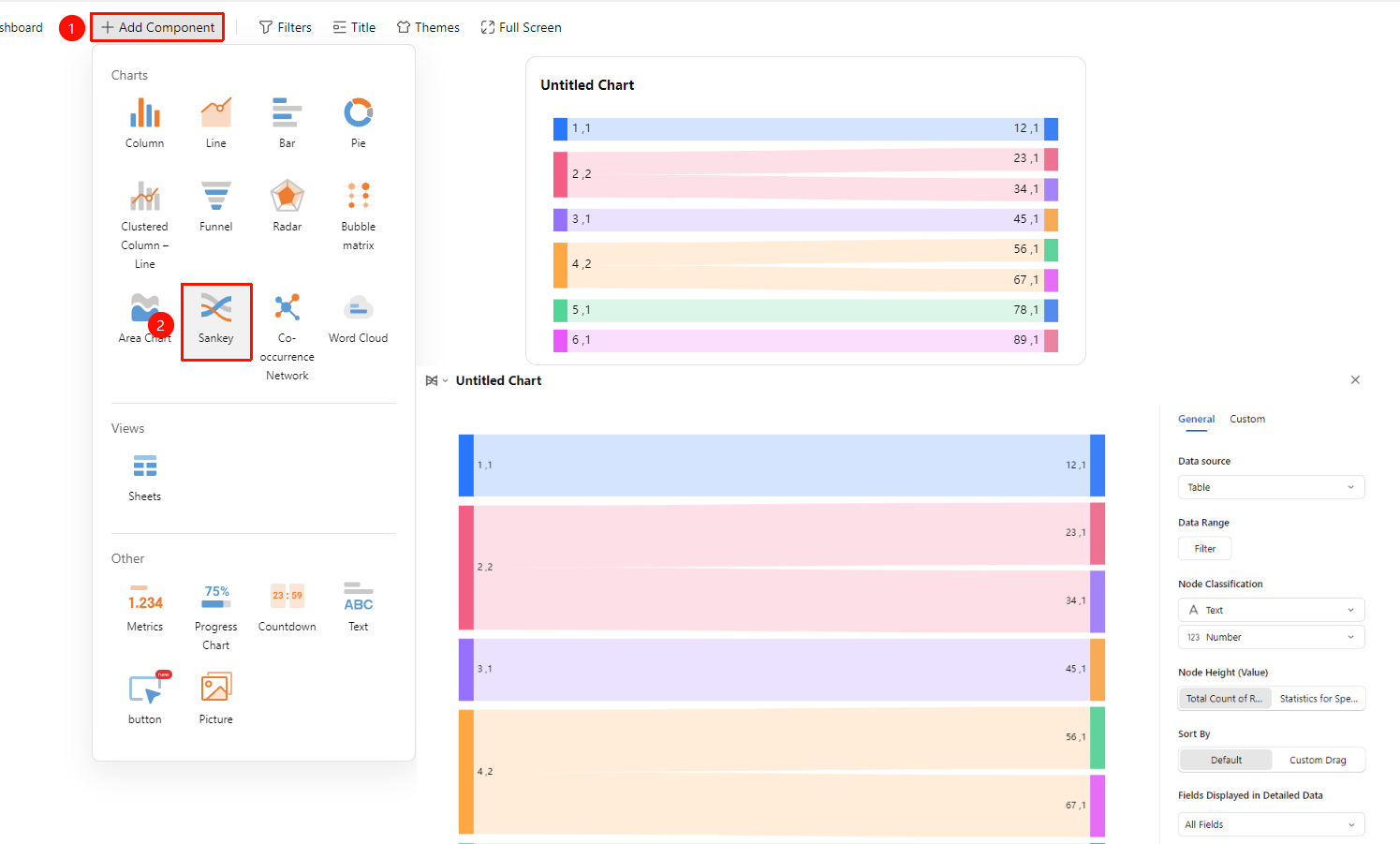The width and height of the screenshot is (1400, 844).
Task: Expand the Text node classification dropdown
Action: [1271, 610]
